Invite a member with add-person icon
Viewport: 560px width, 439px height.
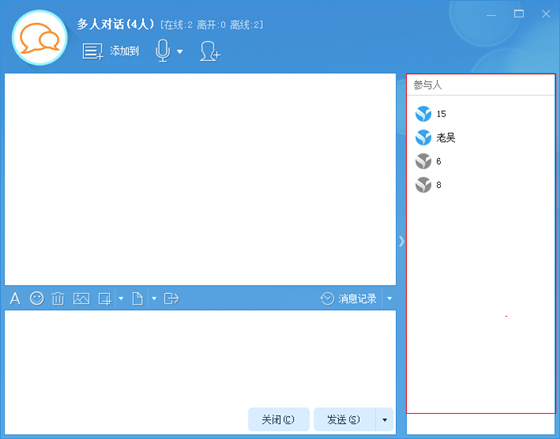point(210,51)
